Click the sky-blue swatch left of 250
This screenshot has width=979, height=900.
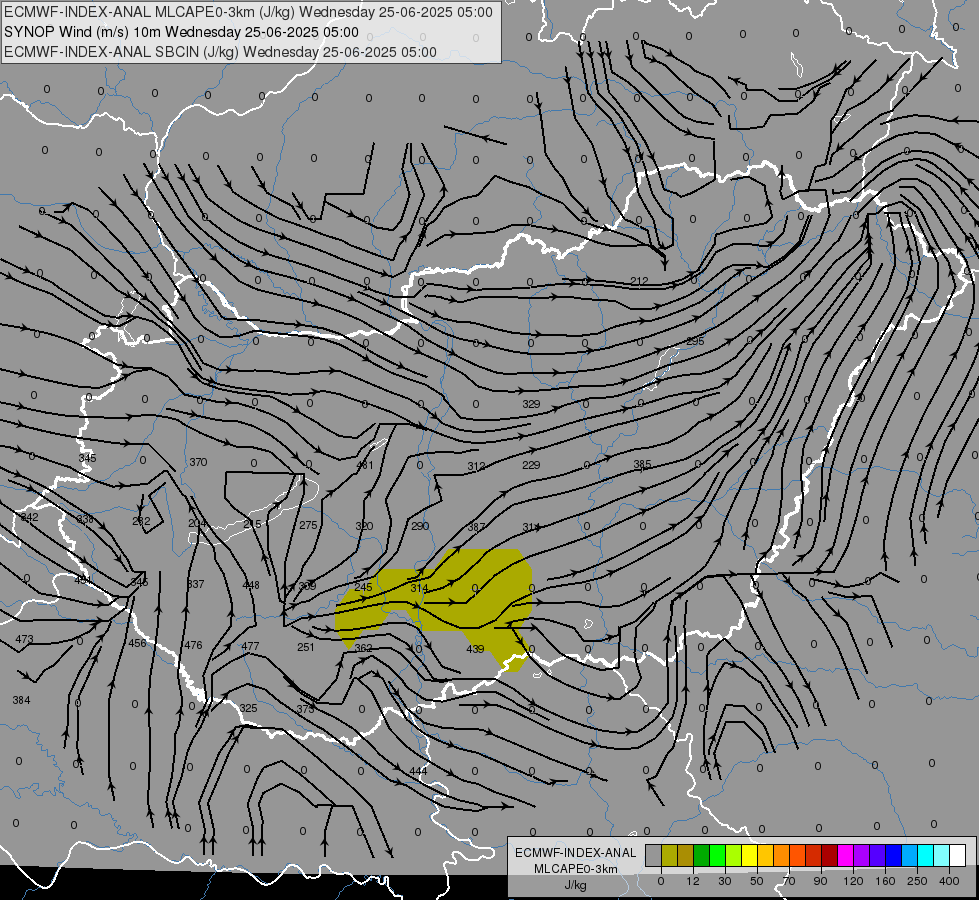[x=910, y=856]
